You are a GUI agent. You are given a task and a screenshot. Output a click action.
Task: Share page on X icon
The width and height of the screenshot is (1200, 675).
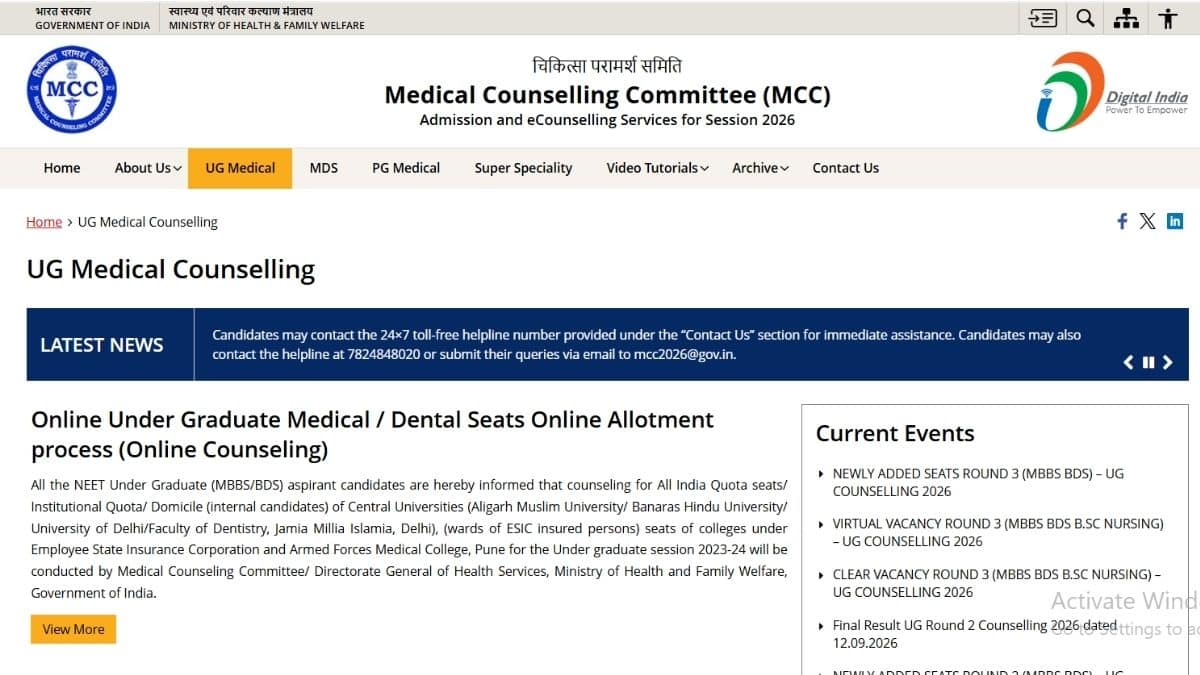pos(1147,221)
